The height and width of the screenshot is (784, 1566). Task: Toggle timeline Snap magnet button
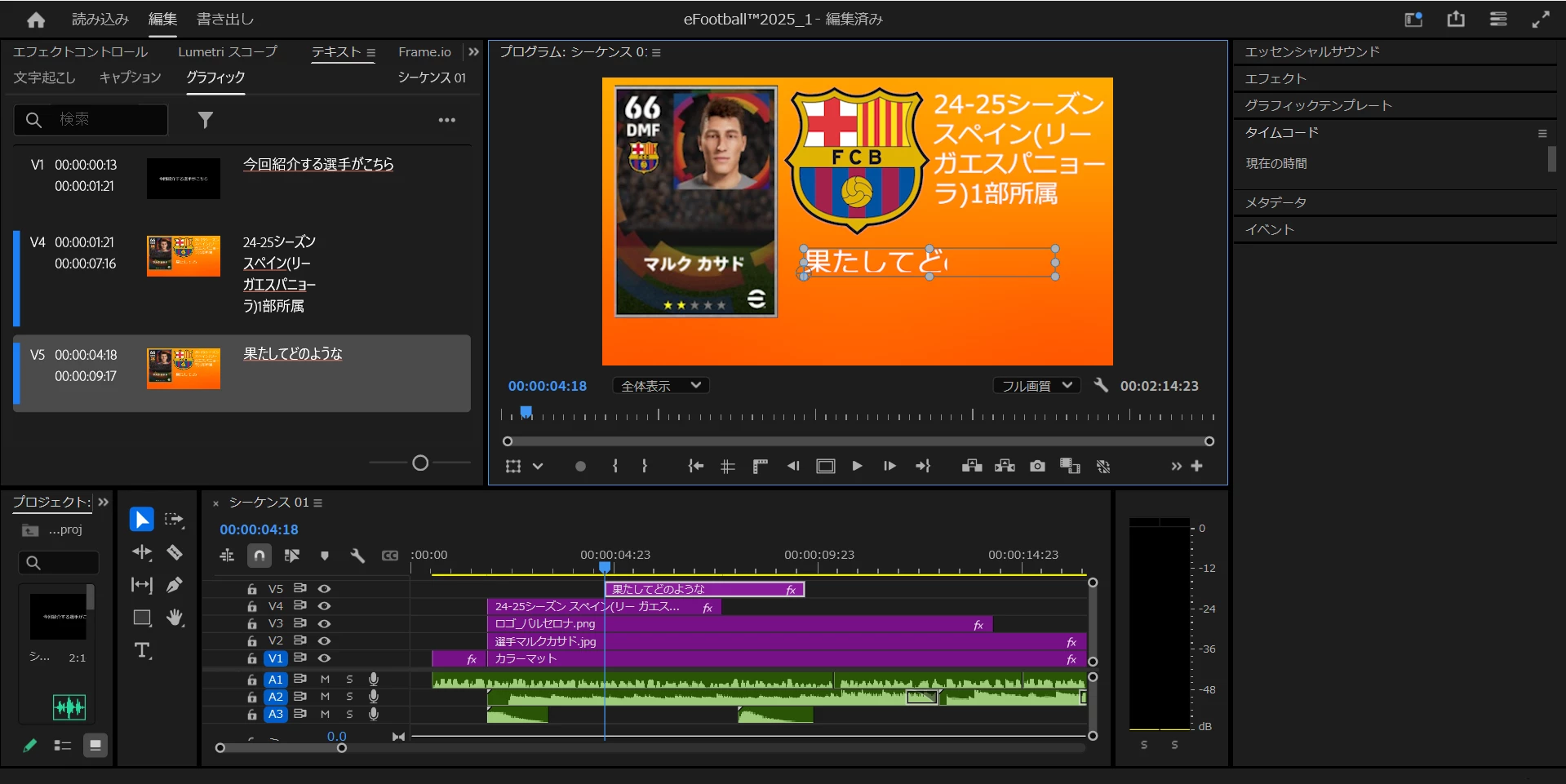tap(260, 556)
